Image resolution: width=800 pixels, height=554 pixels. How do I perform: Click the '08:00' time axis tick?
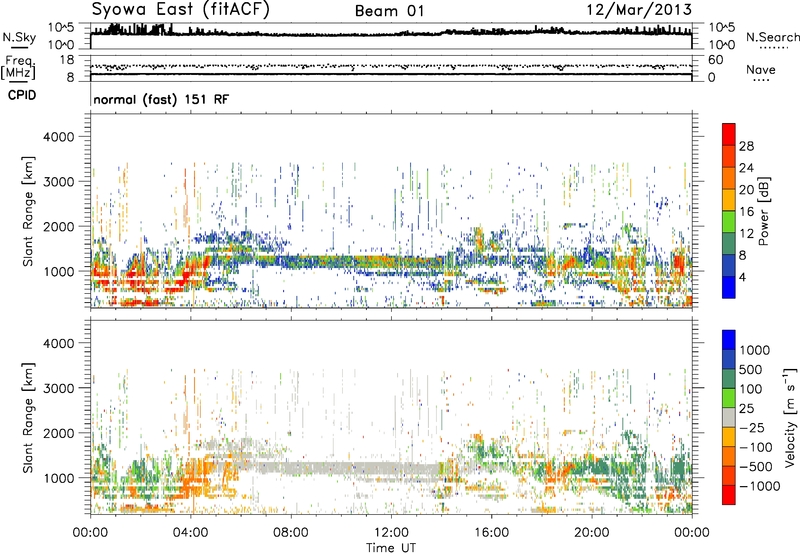(x=290, y=533)
